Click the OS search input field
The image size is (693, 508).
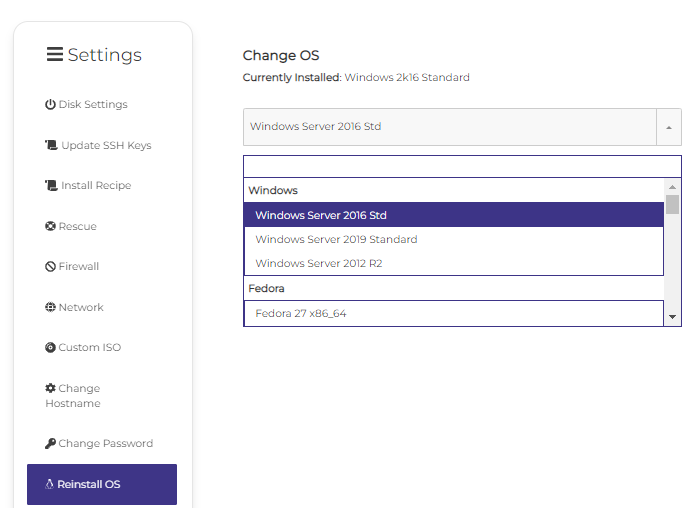tap(462, 167)
